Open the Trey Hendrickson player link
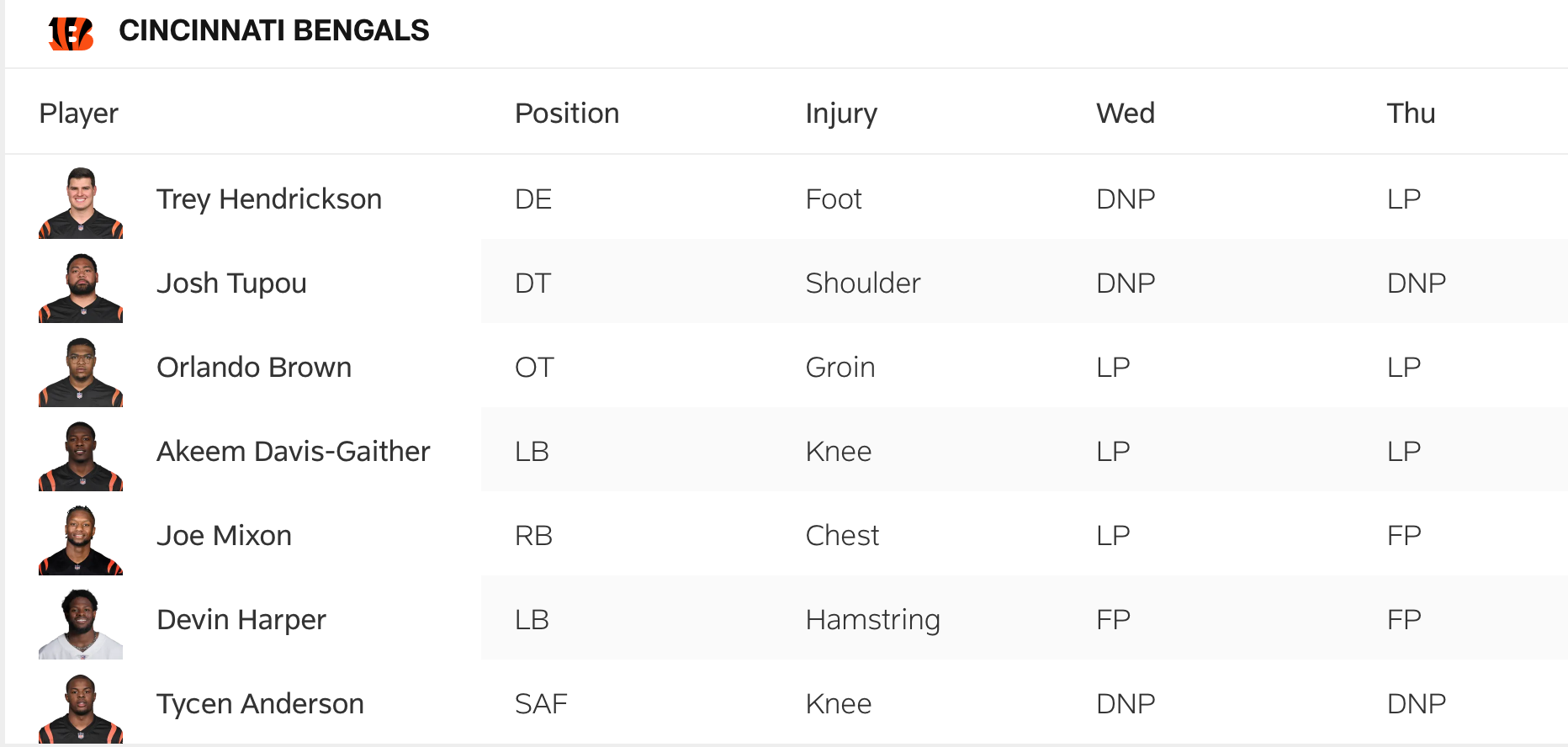The width and height of the screenshot is (1568, 747). tap(269, 199)
